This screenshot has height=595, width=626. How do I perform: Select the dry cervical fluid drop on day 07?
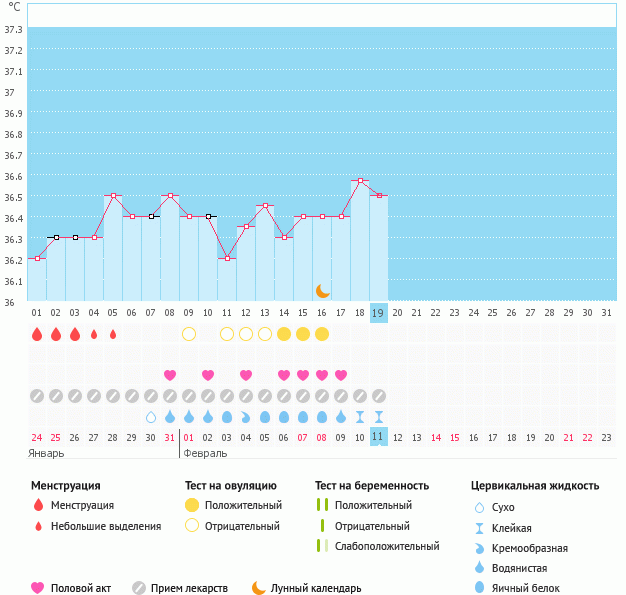pos(151,417)
